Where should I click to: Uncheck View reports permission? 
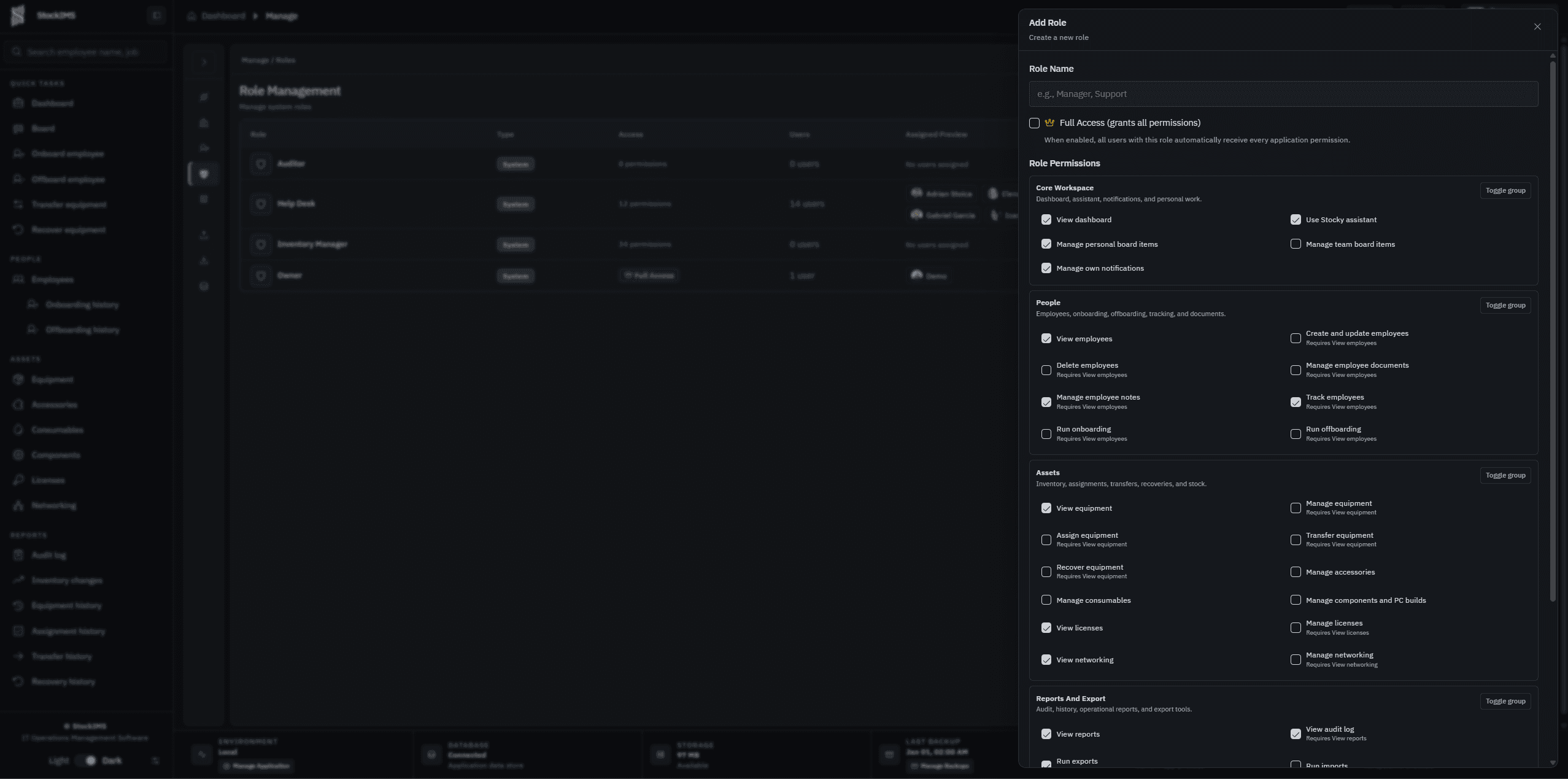coord(1046,734)
